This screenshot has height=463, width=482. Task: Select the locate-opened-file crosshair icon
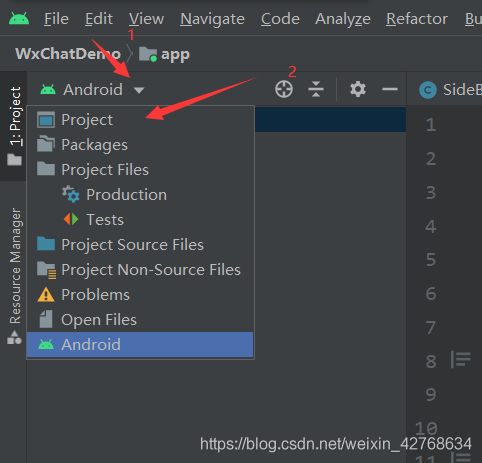284,89
